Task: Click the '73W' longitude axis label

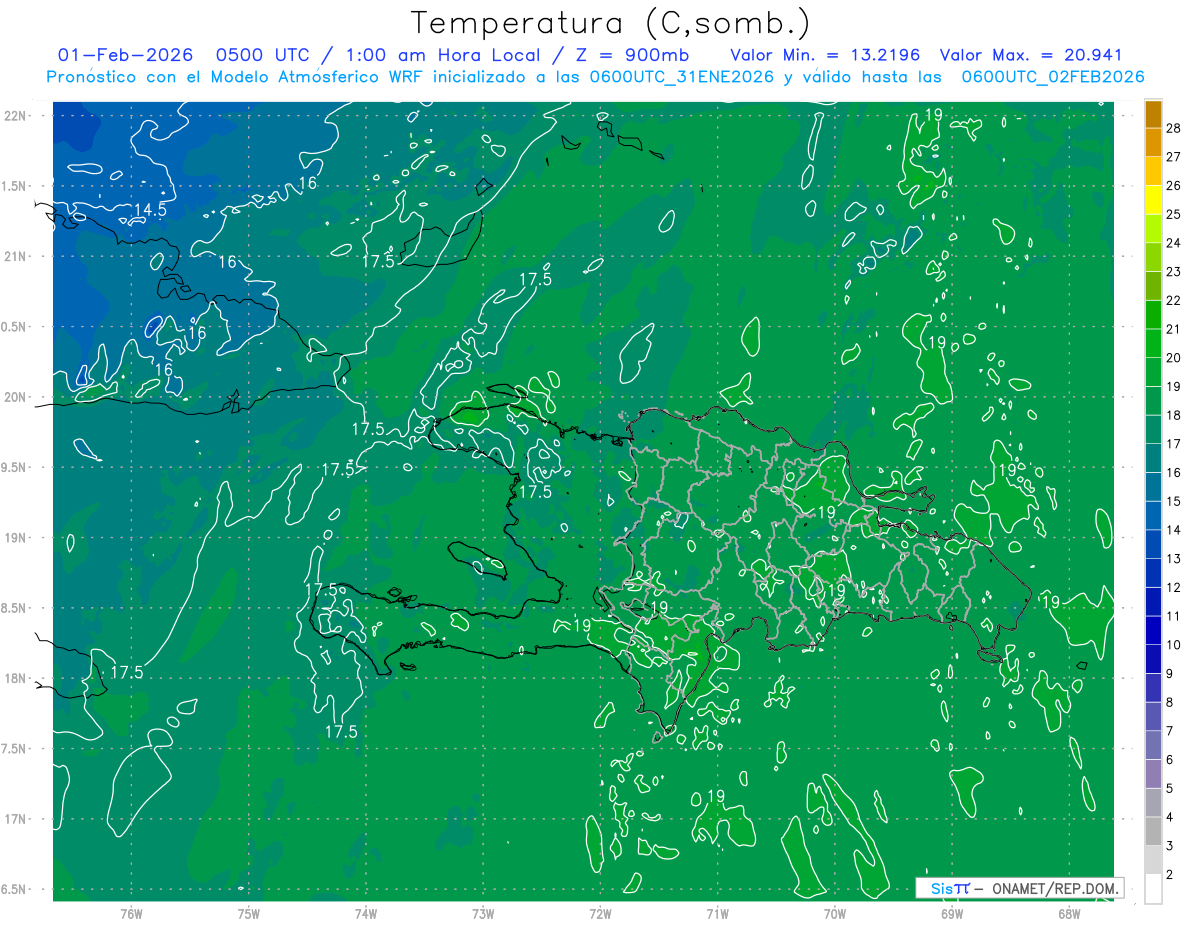Action: coord(483,913)
